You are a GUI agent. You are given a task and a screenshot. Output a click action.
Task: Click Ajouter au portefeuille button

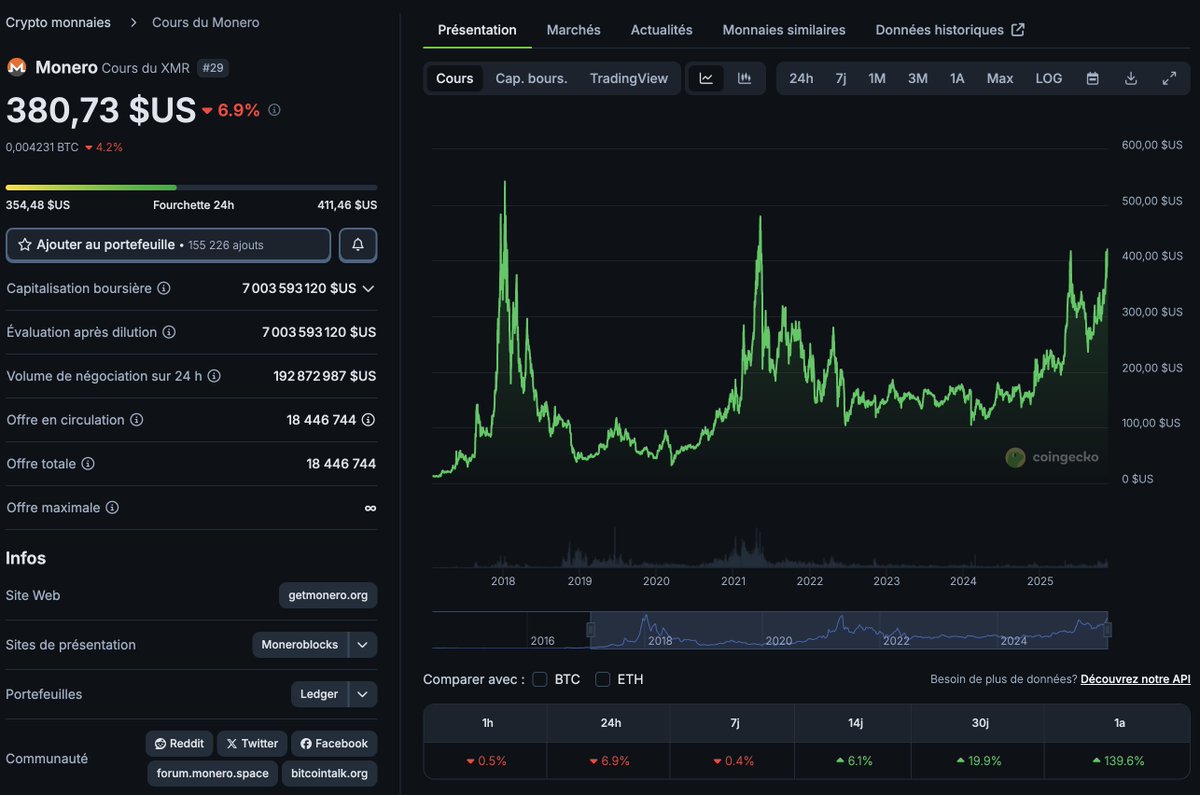click(168, 244)
